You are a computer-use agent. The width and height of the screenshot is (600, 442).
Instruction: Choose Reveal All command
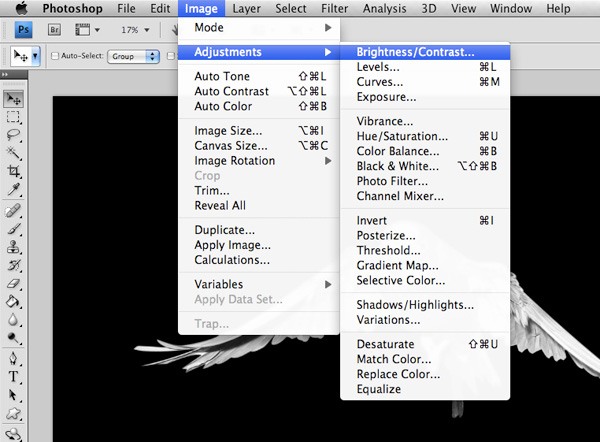(259, 206)
